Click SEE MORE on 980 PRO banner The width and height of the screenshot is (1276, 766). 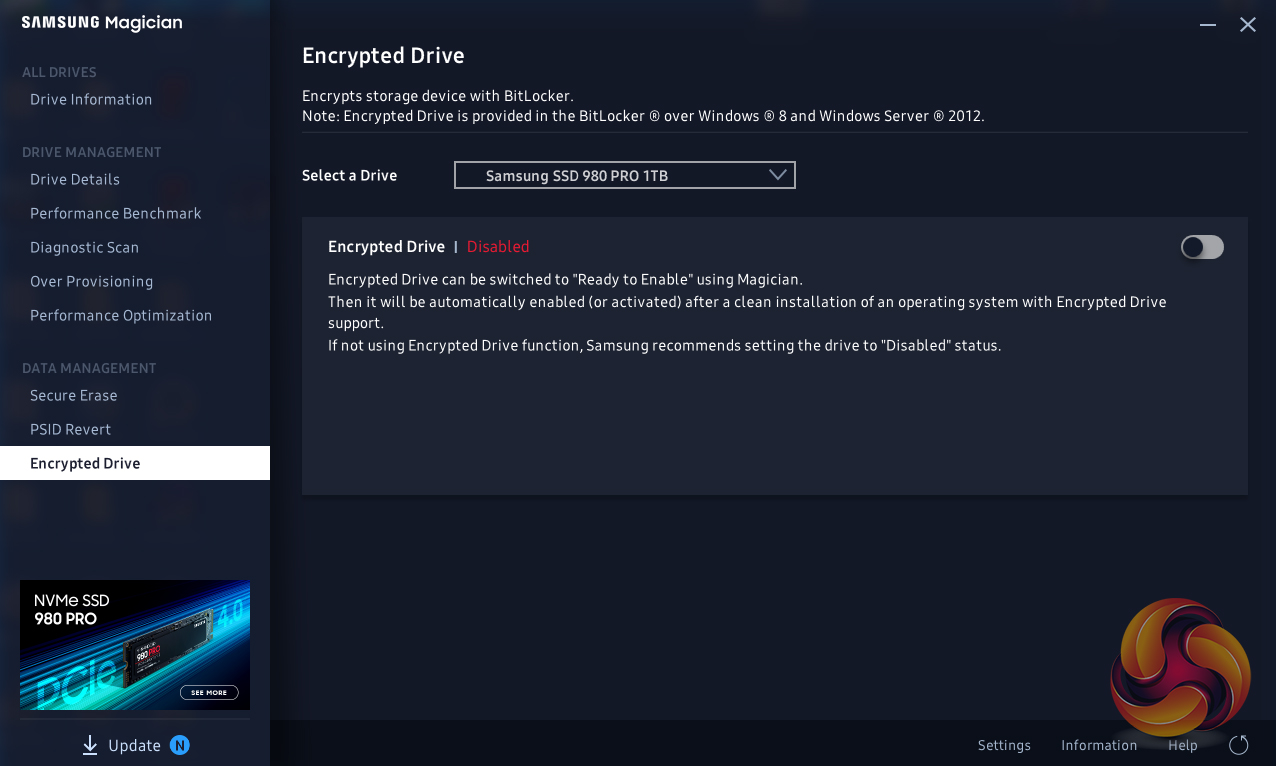pyautogui.click(x=209, y=692)
